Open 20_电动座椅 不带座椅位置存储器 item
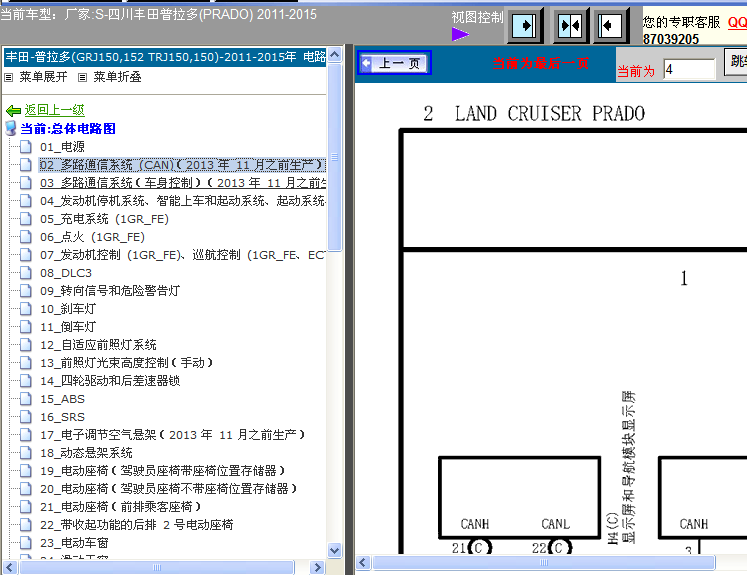This screenshot has height=575, width=747. pyautogui.click(x=169, y=489)
